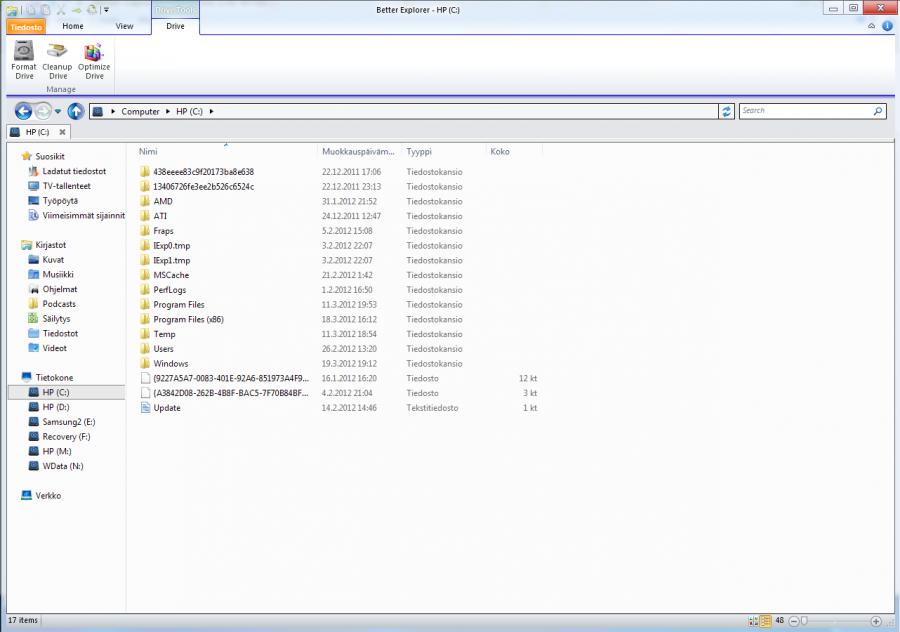Switch to the details view mode
The height and width of the screenshot is (632, 900).
click(x=765, y=621)
